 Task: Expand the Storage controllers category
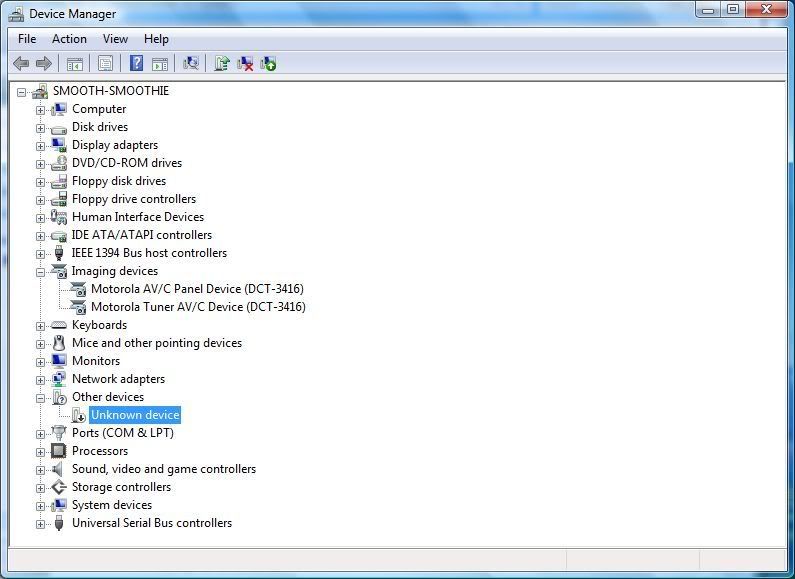pyautogui.click(x=41, y=488)
